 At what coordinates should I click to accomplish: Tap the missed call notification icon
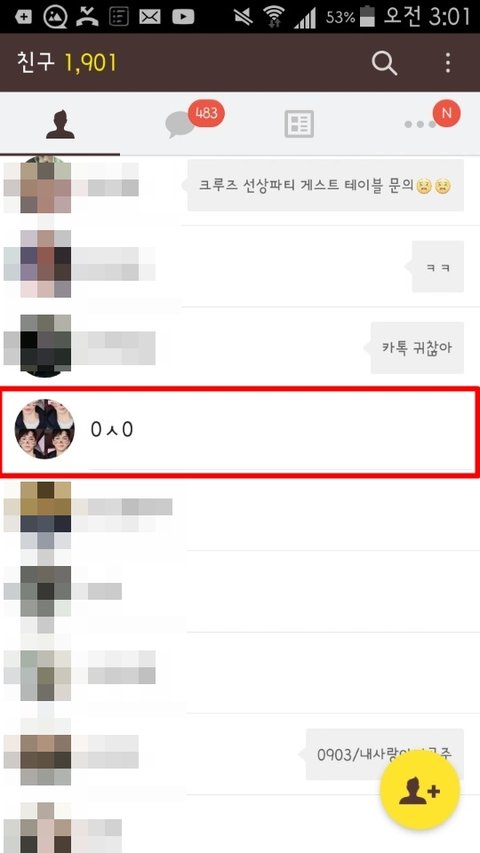(87, 17)
